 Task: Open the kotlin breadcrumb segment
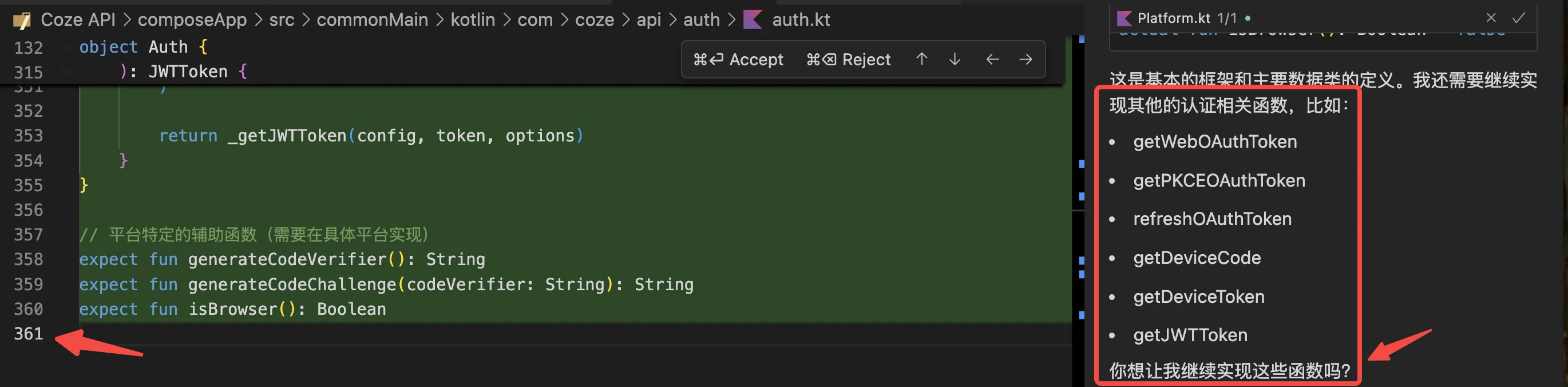click(x=472, y=19)
